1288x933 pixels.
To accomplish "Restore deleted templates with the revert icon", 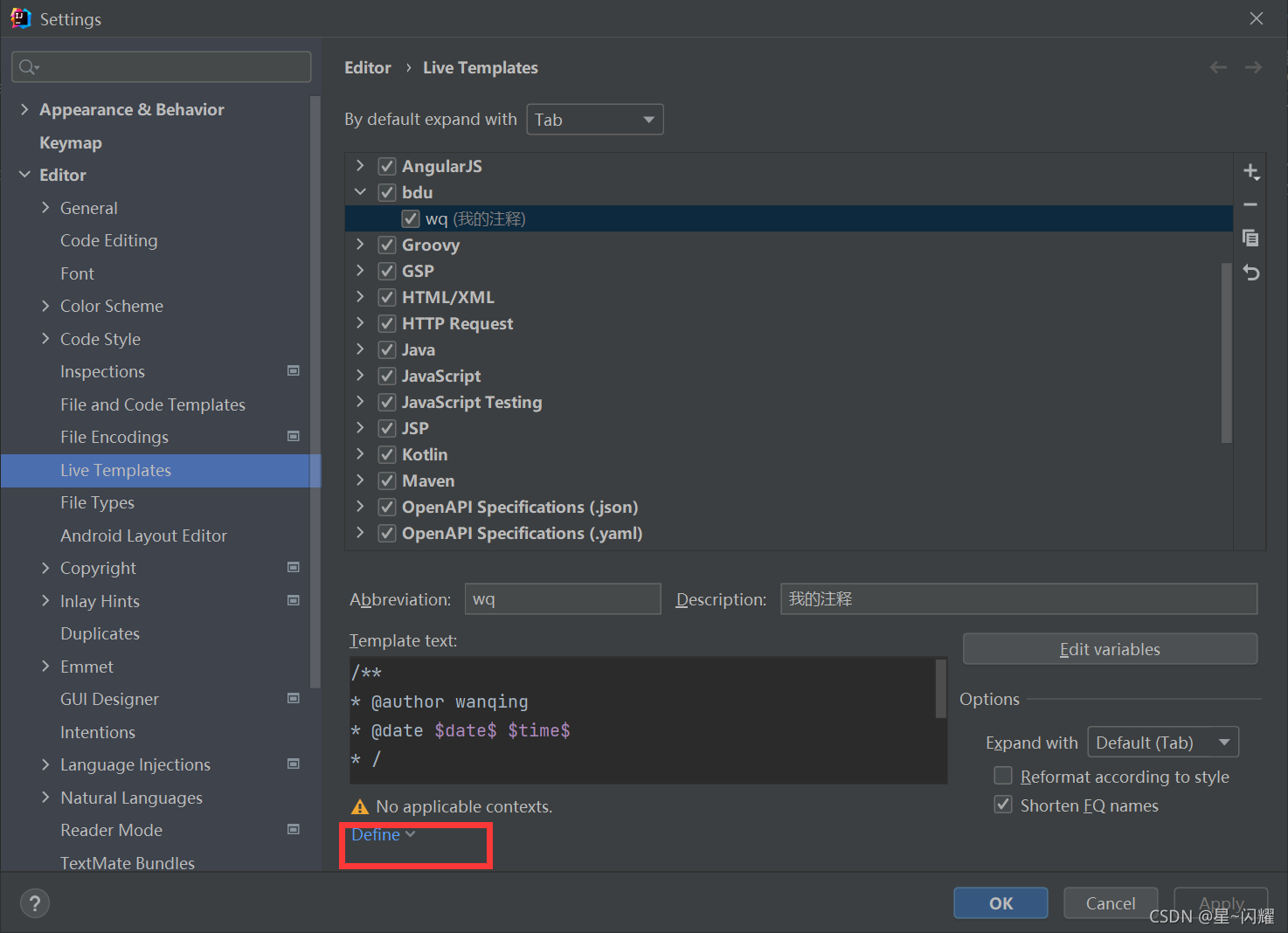I will click(1250, 273).
